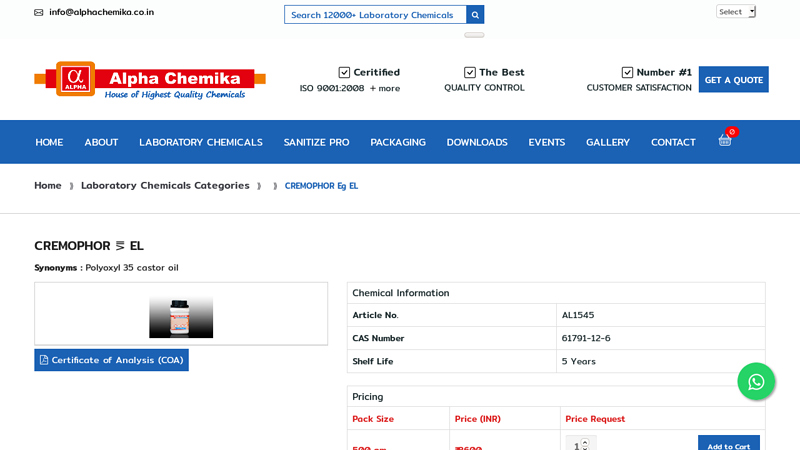Open the Select language dropdown
This screenshot has height=450, width=800.
(735, 12)
